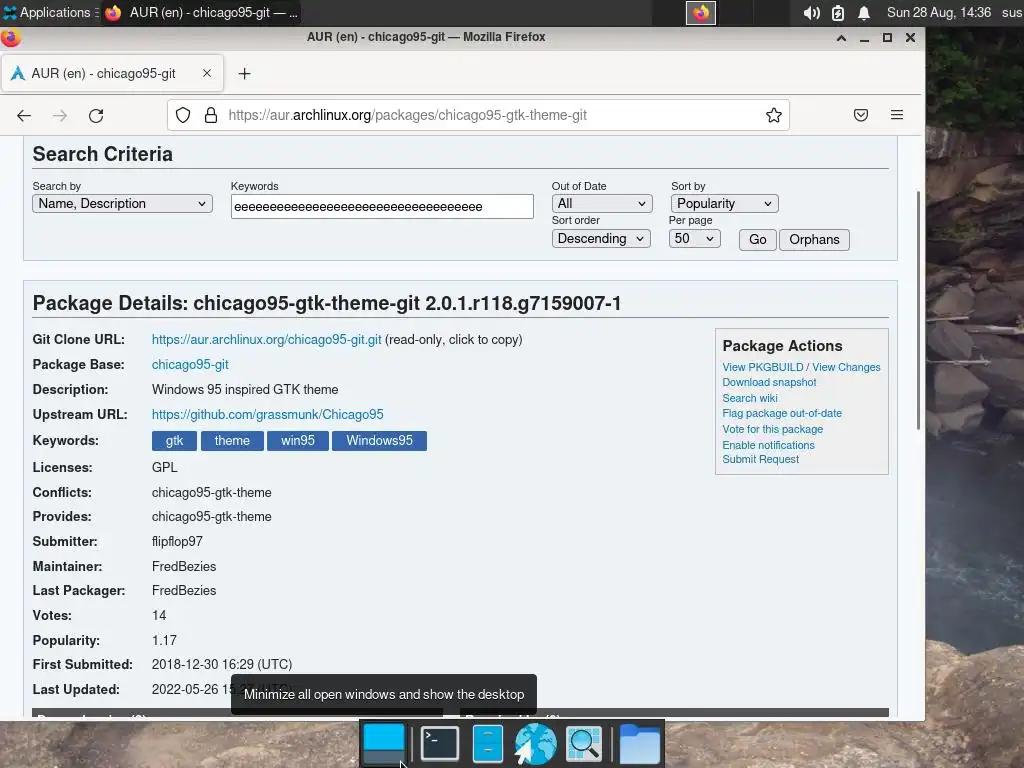Image resolution: width=1024 pixels, height=768 pixels.
Task: Open a new tab with plus button
Action: click(244, 74)
